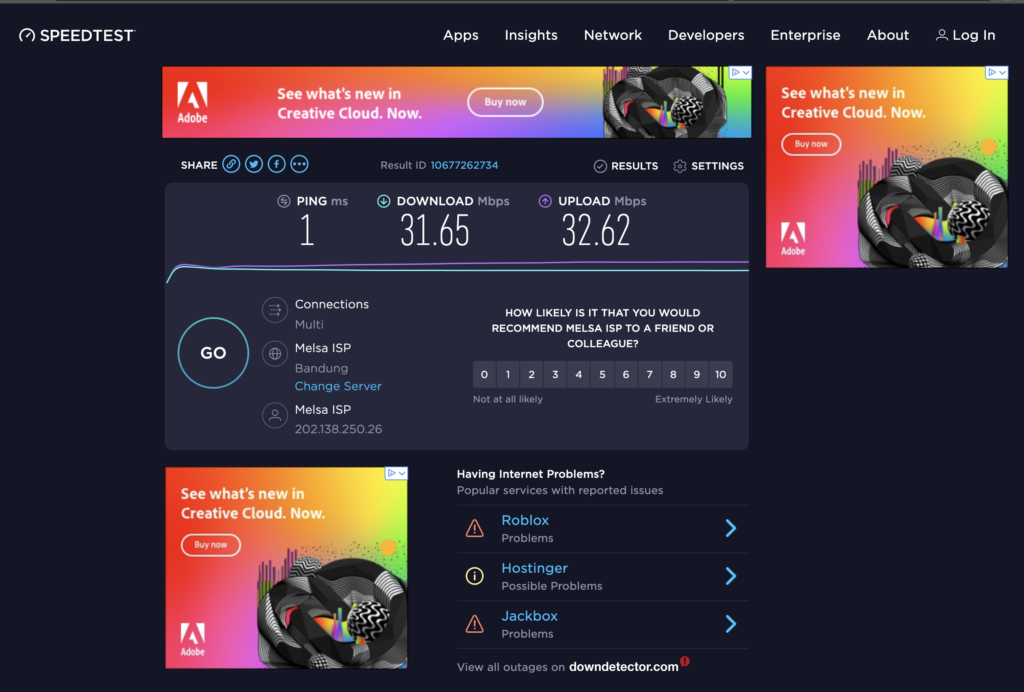Open the Roblox outage link
This screenshot has height=692, width=1024.
coord(525,520)
